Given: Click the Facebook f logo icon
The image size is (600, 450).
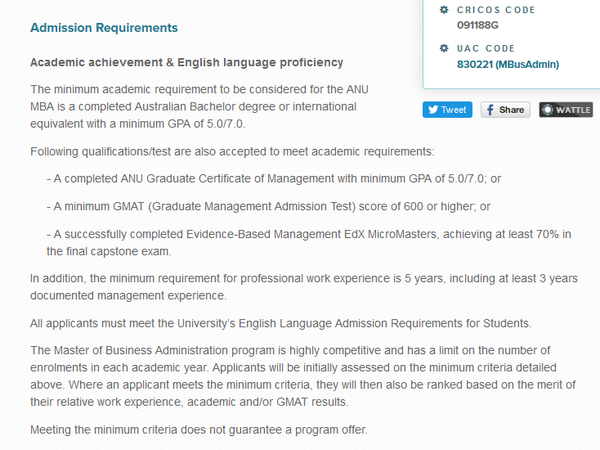Looking at the screenshot, I should click(490, 110).
